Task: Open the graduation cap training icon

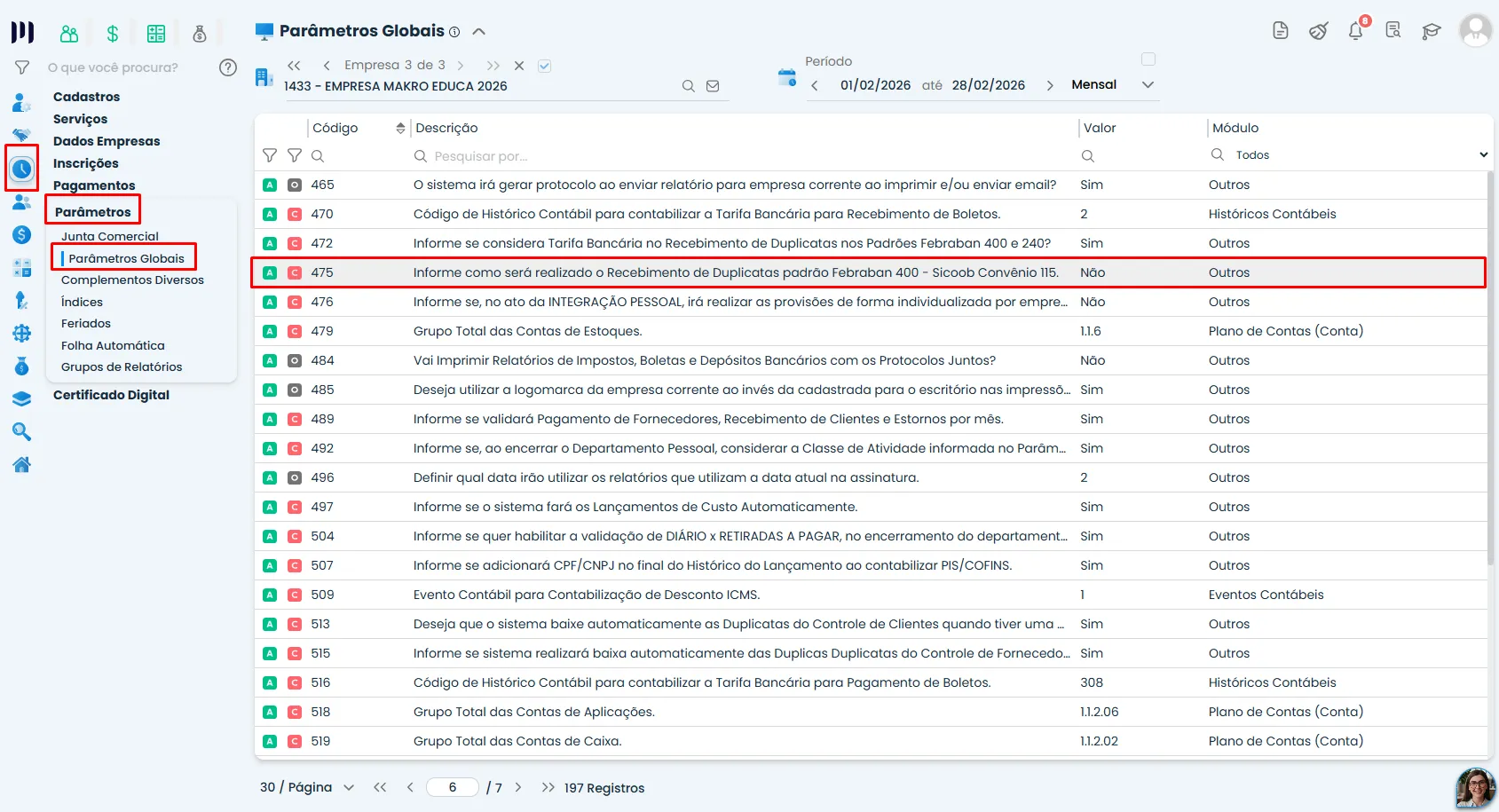Action: pyautogui.click(x=1431, y=31)
